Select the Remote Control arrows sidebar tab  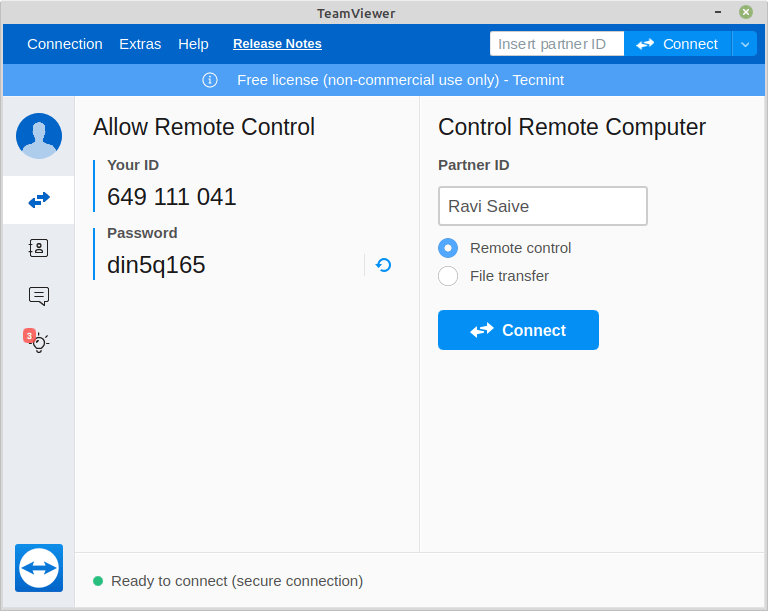(39, 200)
